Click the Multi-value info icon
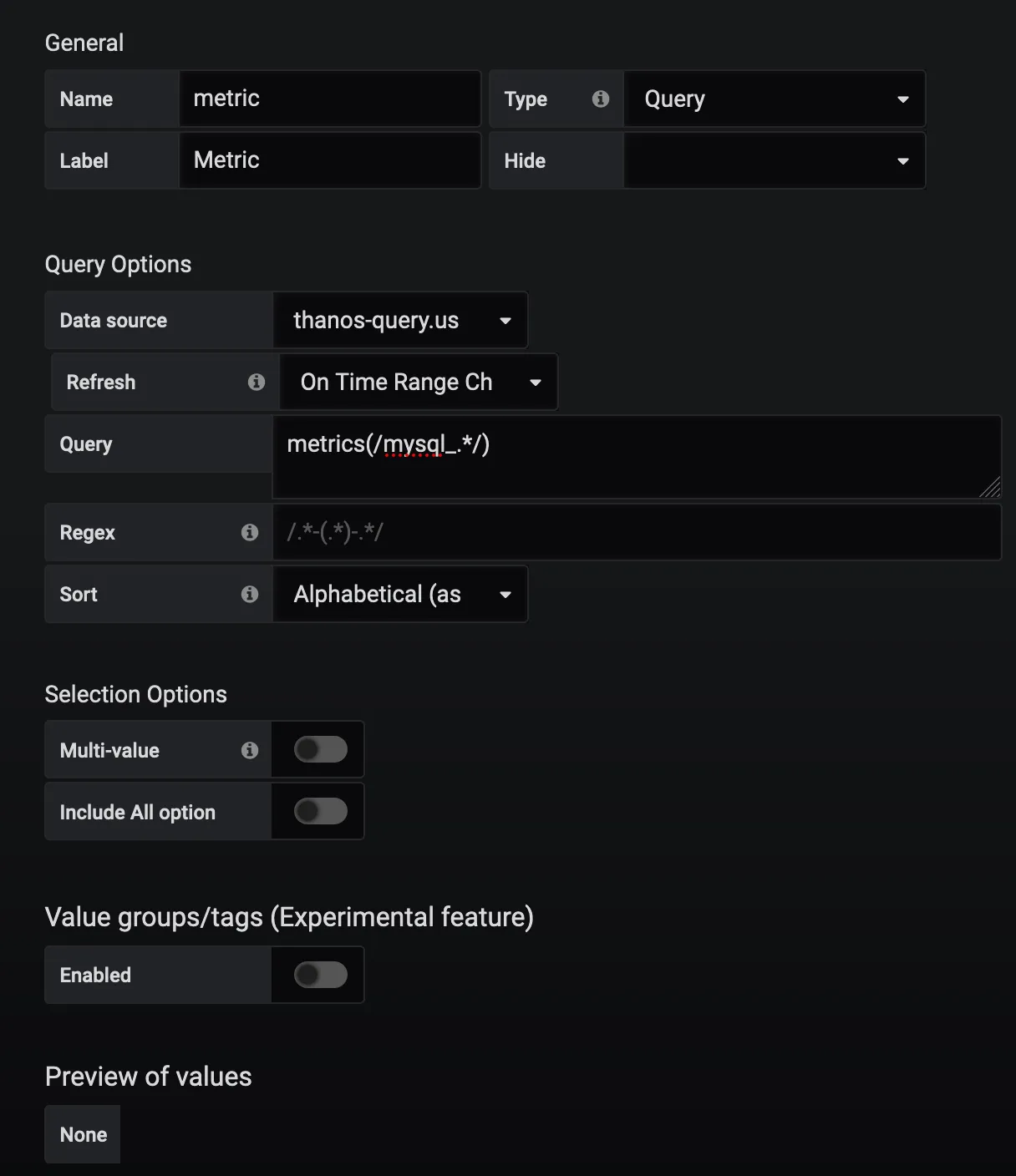 coord(250,750)
